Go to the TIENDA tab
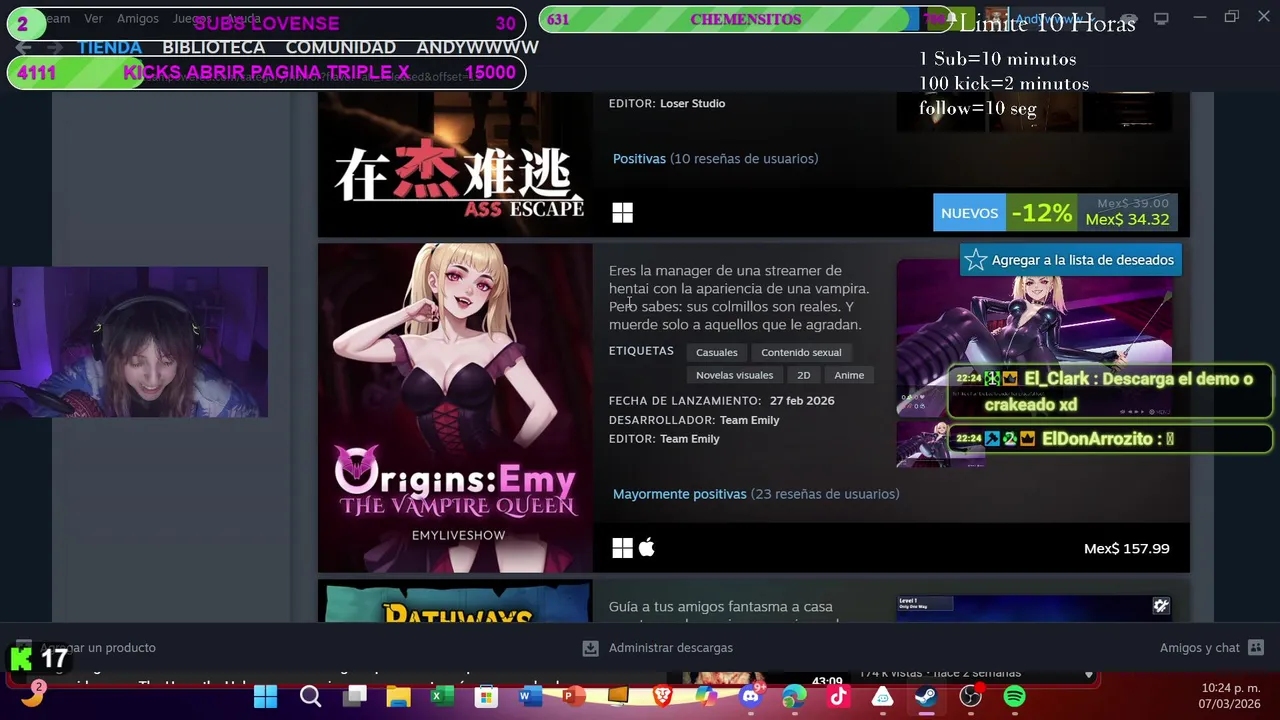The image size is (1280, 720). coord(110,47)
